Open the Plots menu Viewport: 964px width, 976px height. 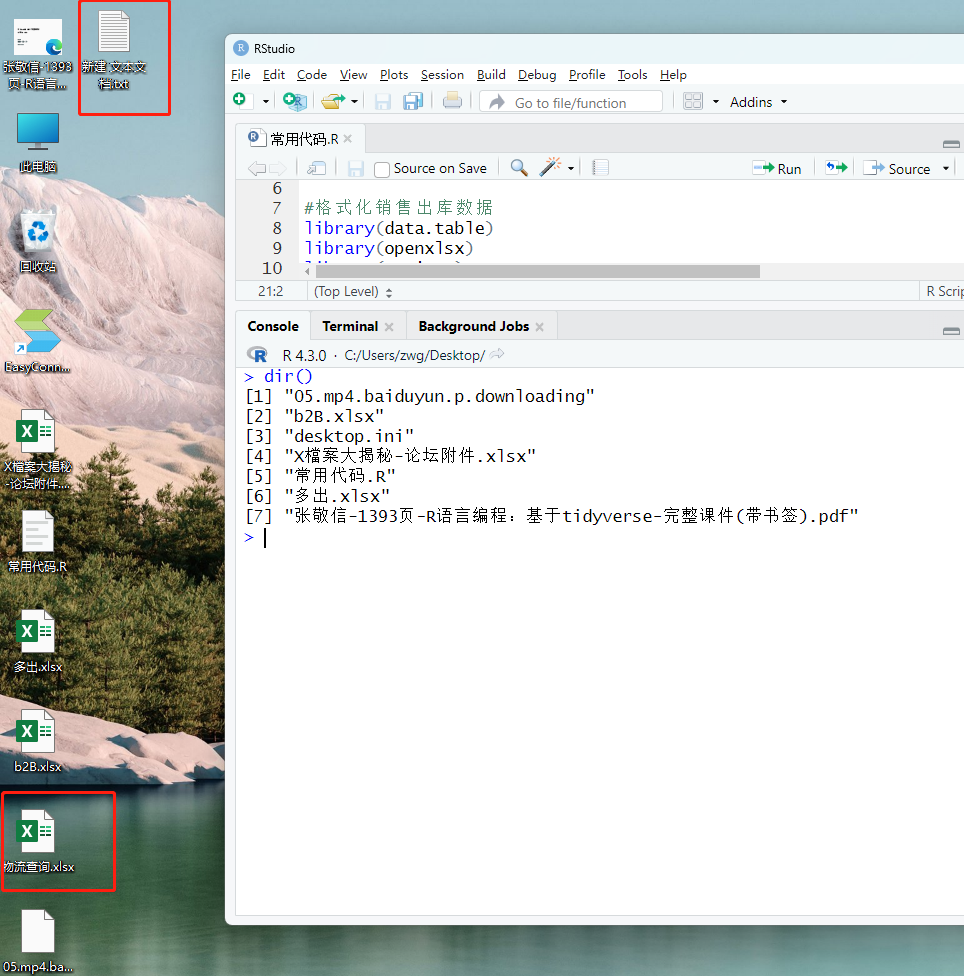[x=394, y=75]
